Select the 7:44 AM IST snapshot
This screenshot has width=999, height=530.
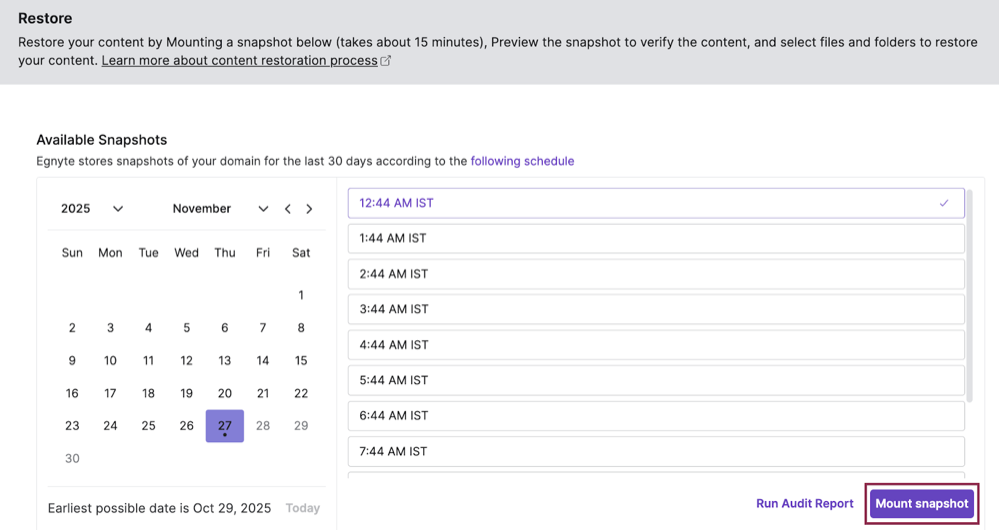655,451
